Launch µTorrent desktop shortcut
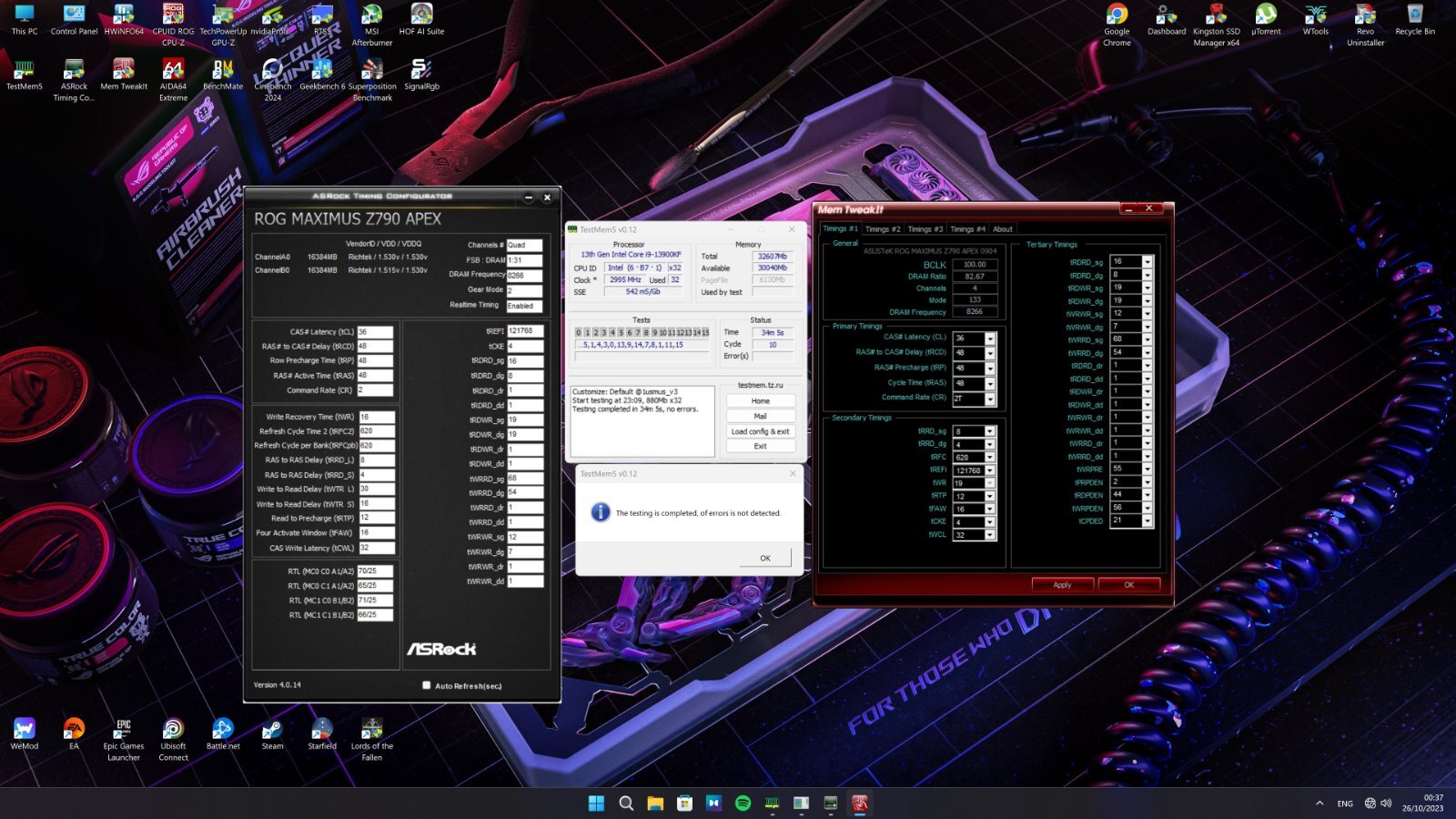1456x819 pixels. pos(1266,20)
